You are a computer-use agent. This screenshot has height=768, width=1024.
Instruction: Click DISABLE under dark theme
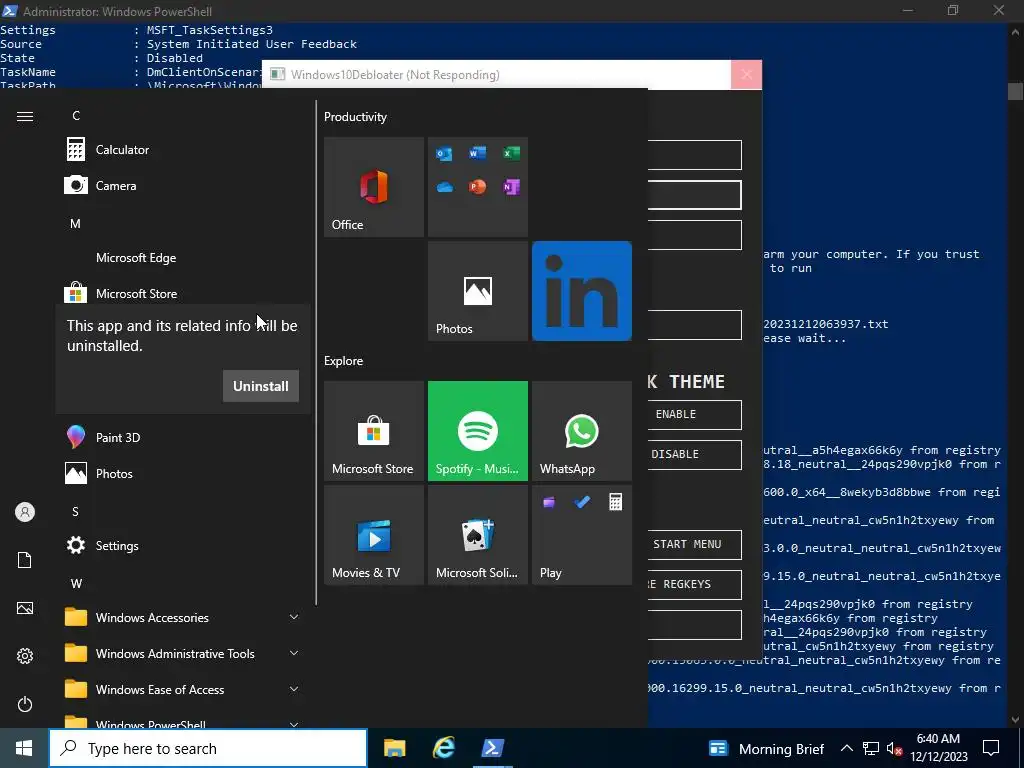[694, 455]
